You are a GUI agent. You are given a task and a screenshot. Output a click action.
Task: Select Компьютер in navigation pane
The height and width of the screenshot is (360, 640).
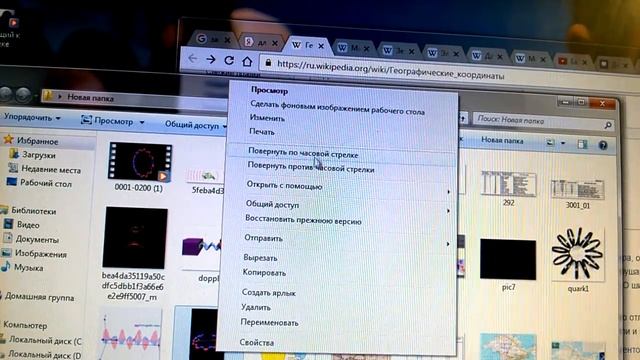pyautogui.click(x=25, y=325)
